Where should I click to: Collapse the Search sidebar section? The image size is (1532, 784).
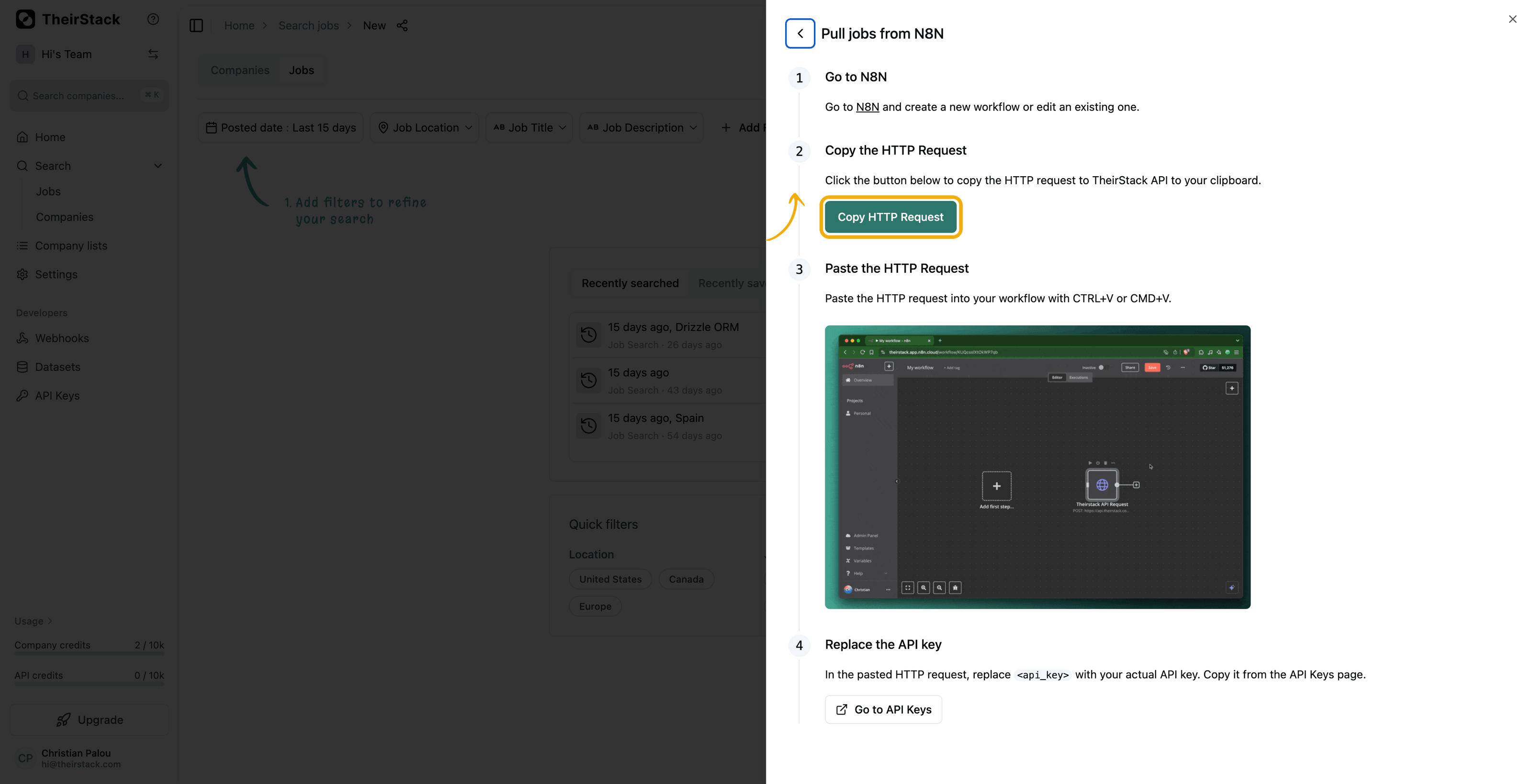click(x=158, y=166)
